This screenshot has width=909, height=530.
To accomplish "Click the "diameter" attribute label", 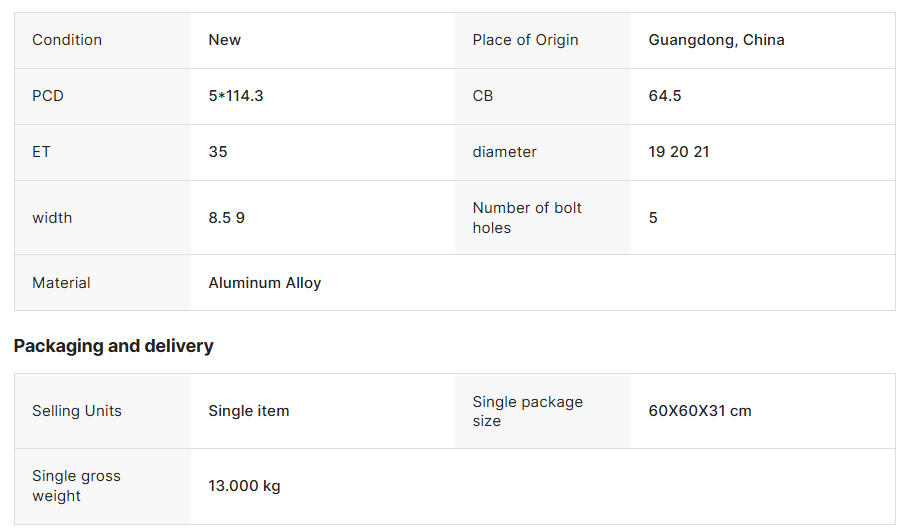I will [x=505, y=152].
